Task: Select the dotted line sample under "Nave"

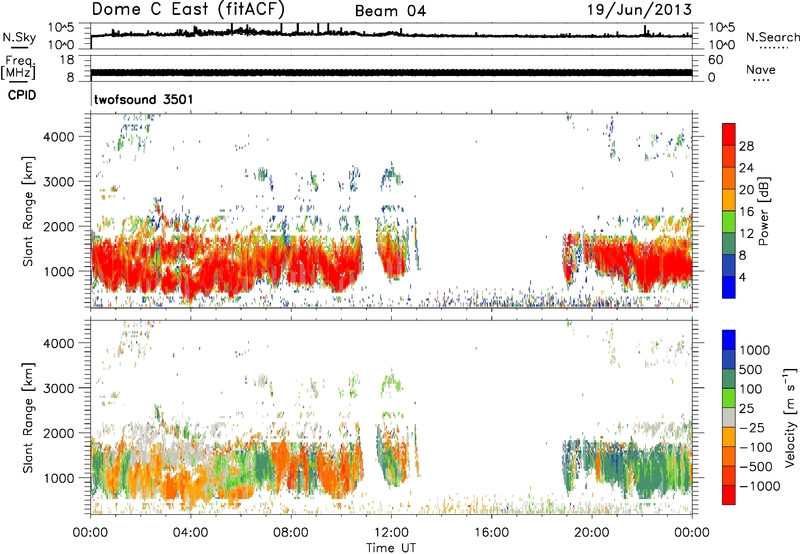Action: tap(761, 80)
